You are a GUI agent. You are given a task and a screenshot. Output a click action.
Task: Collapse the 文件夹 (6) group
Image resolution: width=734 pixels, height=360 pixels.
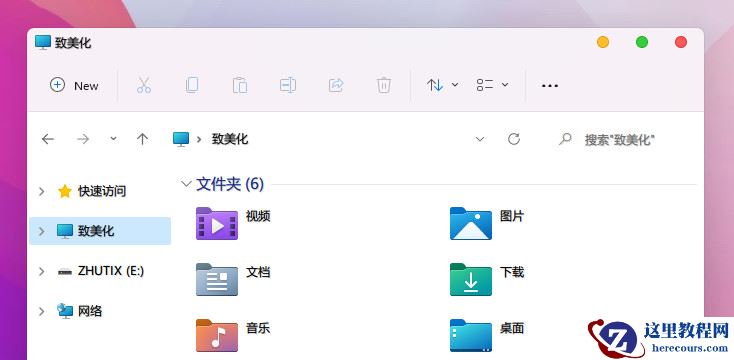pos(186,184)
